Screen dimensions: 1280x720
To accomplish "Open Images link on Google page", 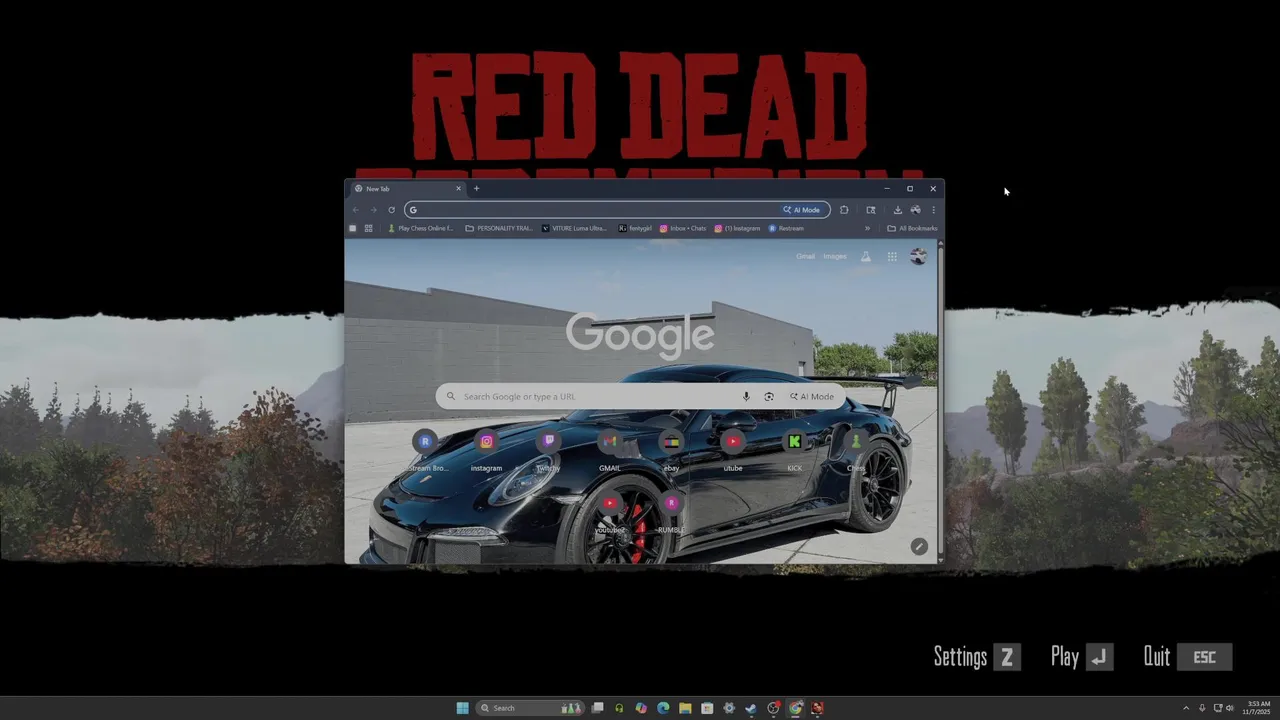I will [x=835, y=257].
